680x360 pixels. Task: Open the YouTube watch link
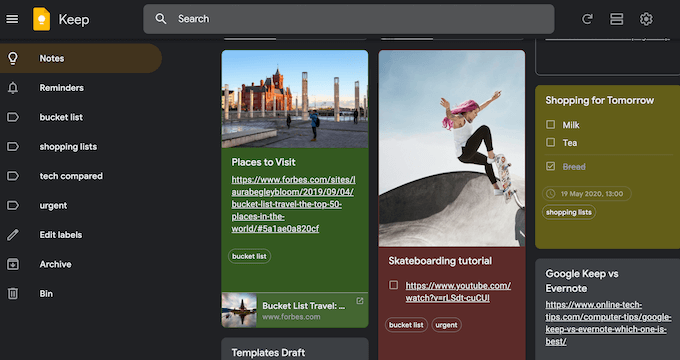pos(458,292)
